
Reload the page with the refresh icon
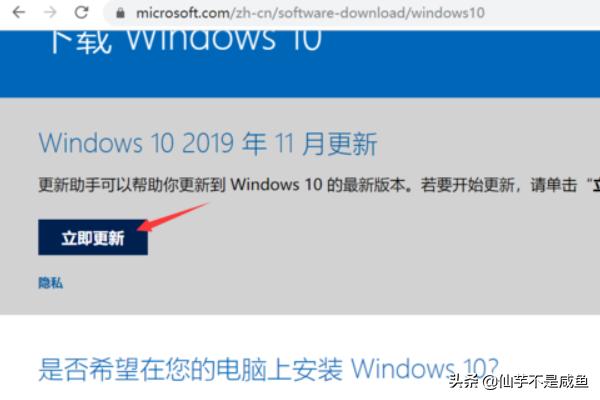pos(81,13)
